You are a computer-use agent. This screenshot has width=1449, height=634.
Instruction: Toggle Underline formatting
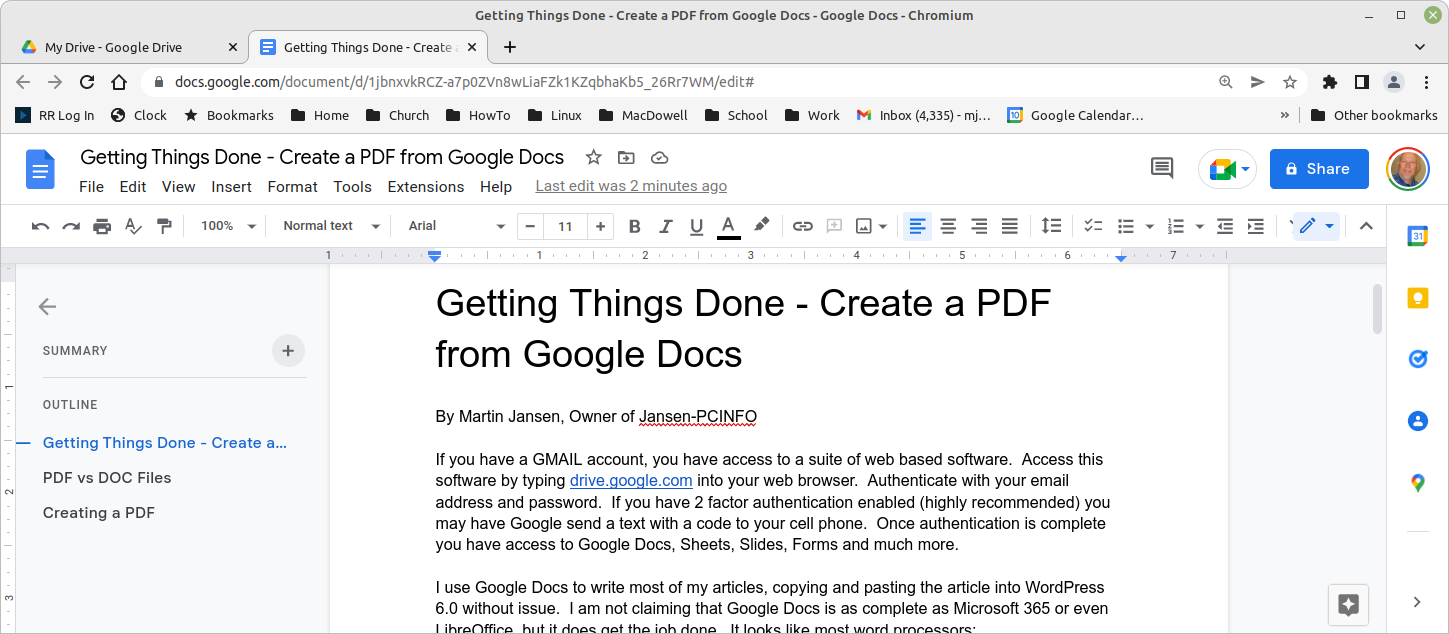coord(696,226)
